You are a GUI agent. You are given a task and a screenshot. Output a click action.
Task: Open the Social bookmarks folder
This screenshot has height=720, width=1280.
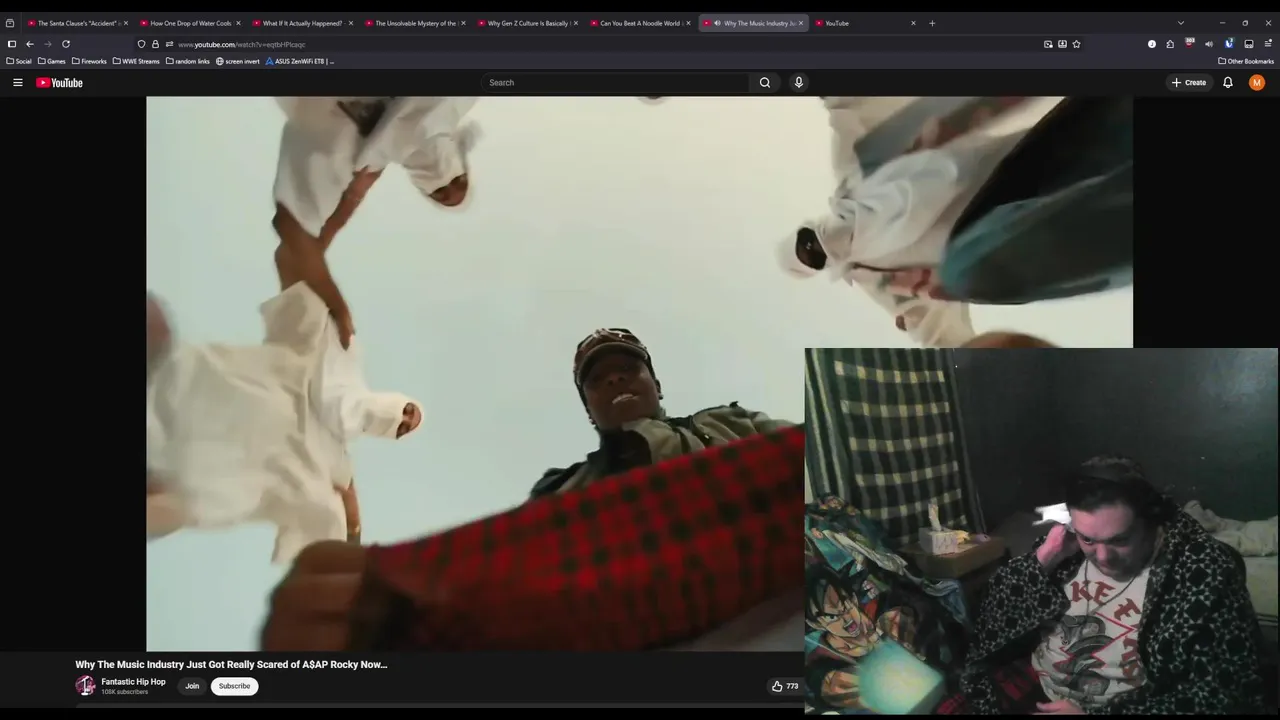coord(19,61)
